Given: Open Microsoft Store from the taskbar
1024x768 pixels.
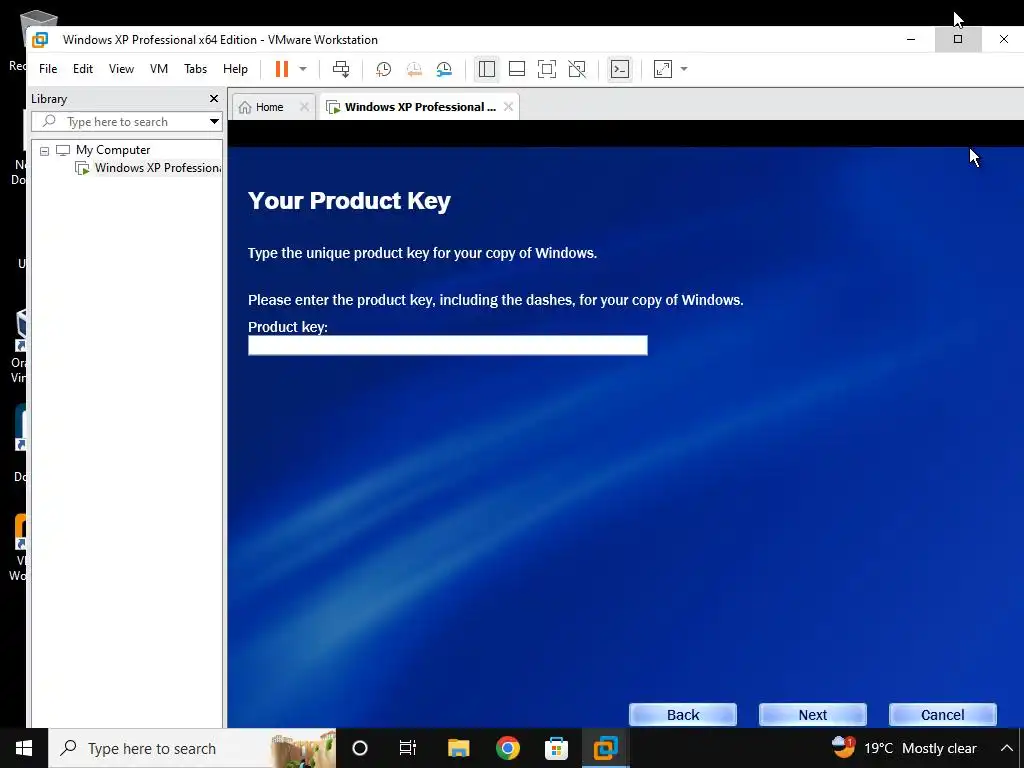Looking at the screenshot, I should tap(556, 748).
